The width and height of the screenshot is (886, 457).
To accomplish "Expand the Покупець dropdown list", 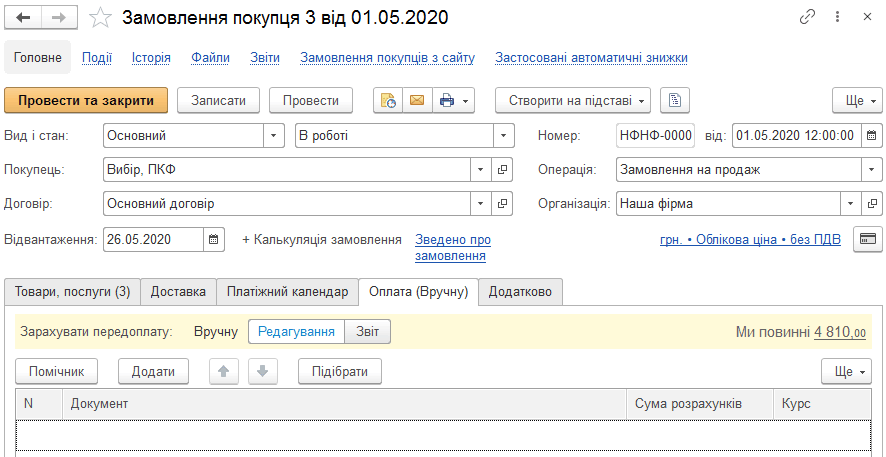I will 481,169.
